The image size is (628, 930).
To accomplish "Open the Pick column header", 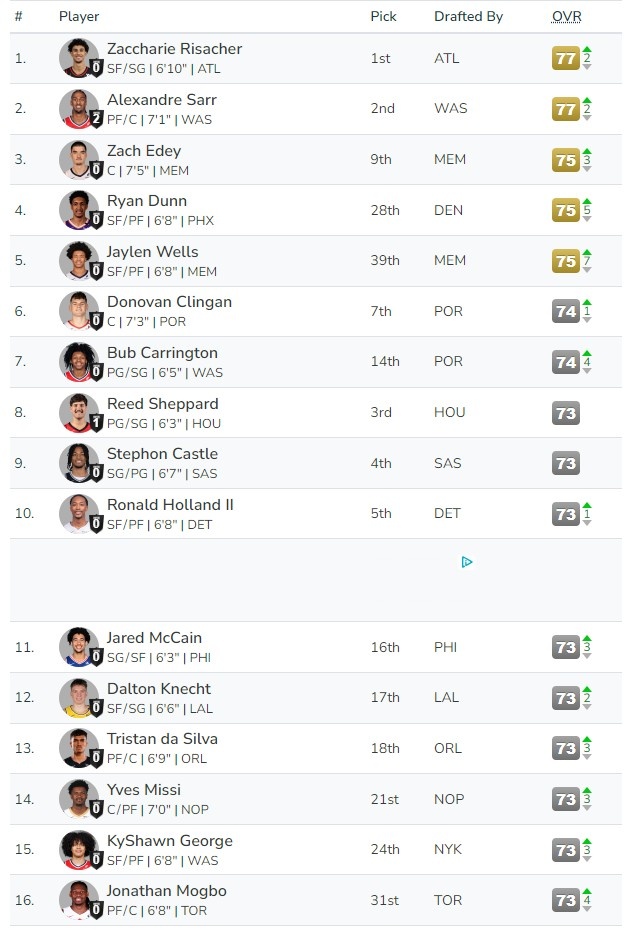I will 383,17.
